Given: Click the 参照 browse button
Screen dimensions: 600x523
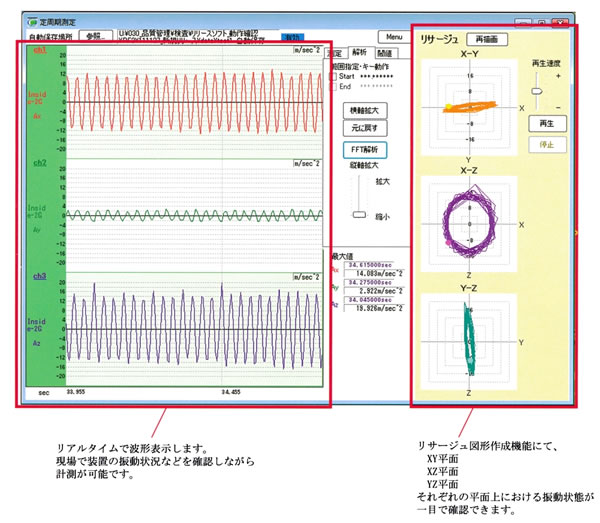Looking at the screenshot, I should coord(96,35).
